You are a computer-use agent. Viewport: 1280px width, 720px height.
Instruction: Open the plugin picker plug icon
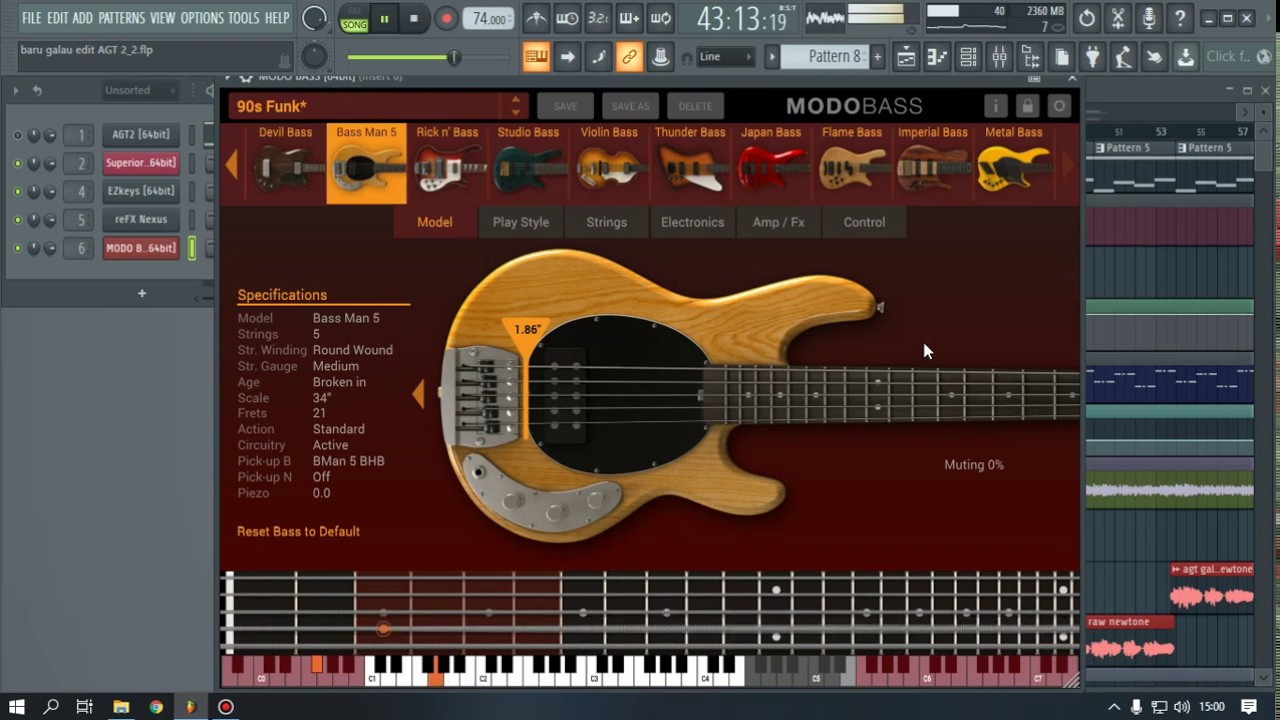pos(1093,57)
